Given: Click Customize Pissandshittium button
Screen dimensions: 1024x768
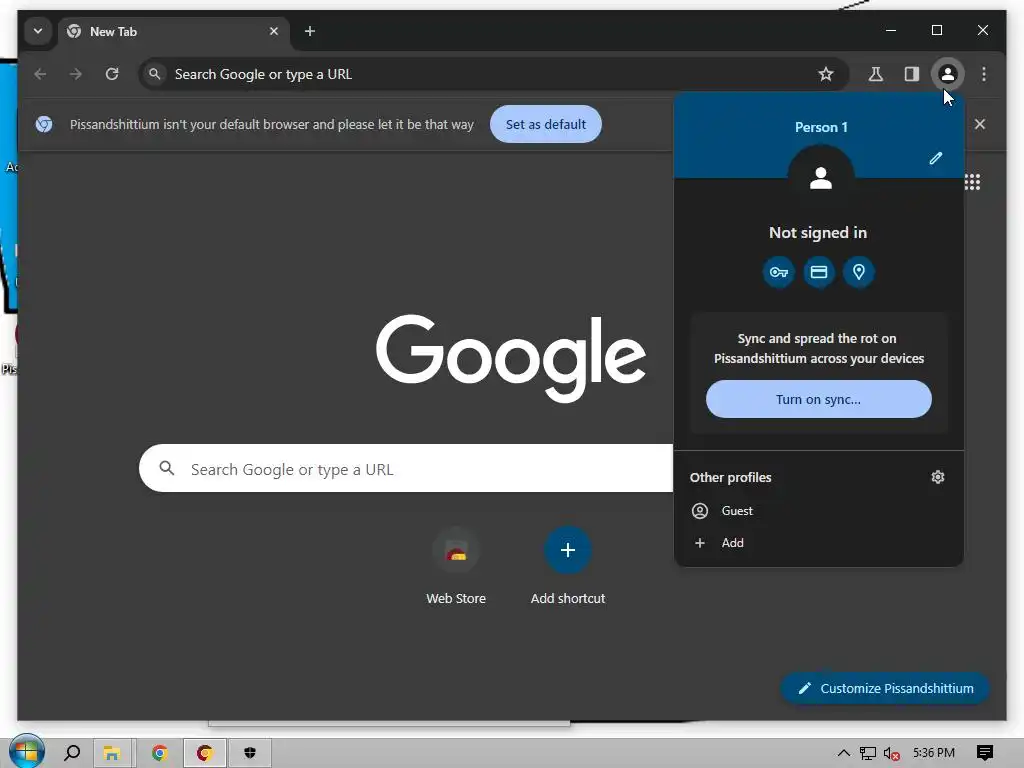Looking at the screenshot, I should (x=885, y=688).
